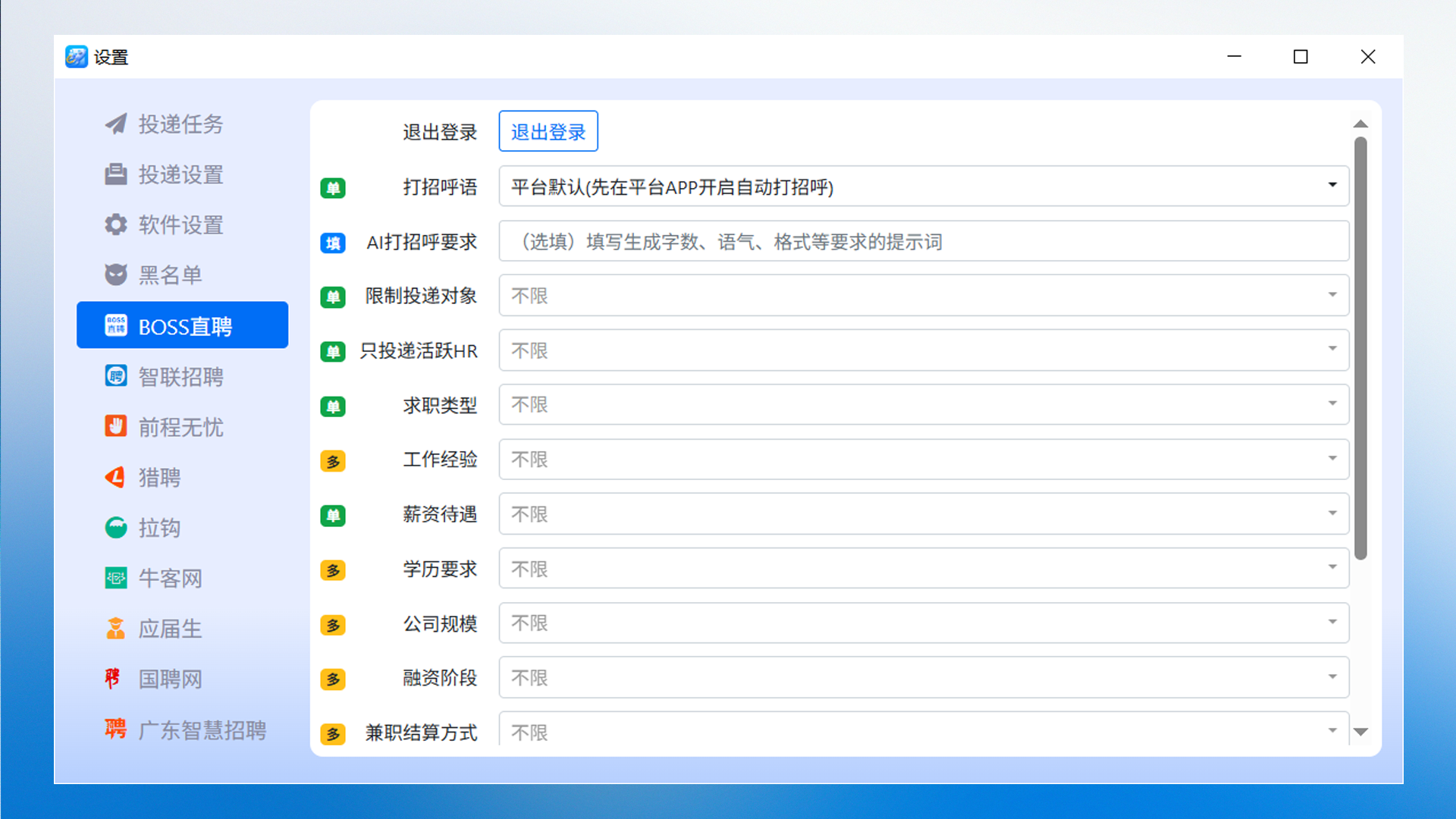Screen dimensions: 1456x819
Task: Expand the 限制投递对象 dropdown
Action: [x=923, y=296]
